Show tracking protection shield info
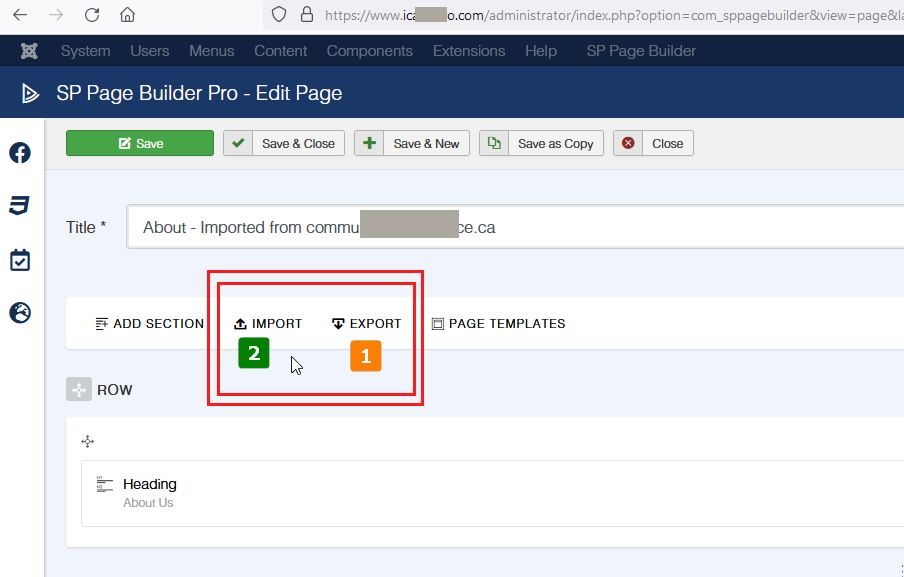The height and width of the screenshot is (577, 904). pos(278,15)
